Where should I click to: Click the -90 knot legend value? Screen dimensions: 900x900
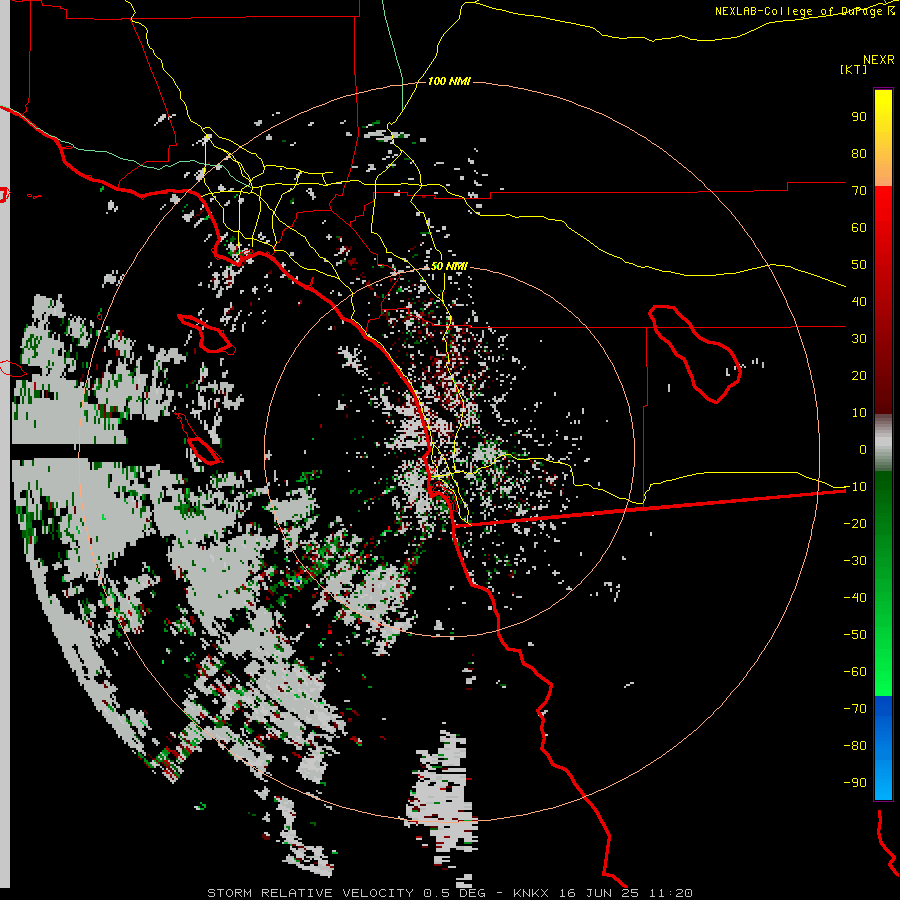pyautogui.click(x=855, y=782)
